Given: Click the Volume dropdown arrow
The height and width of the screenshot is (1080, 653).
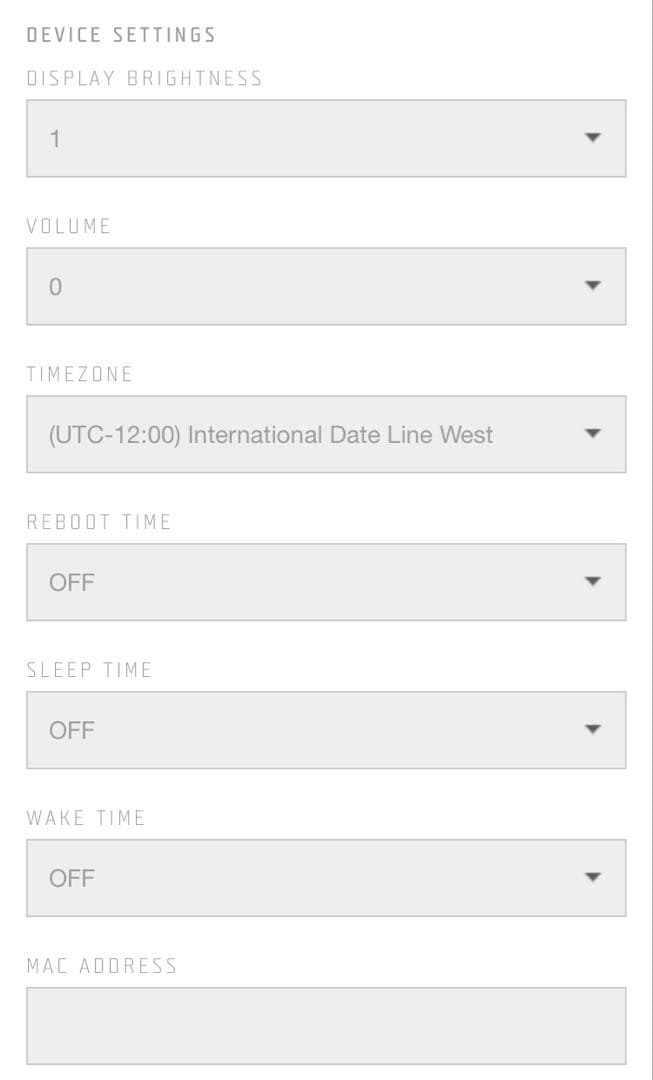Looking at the screenshot, I should [x=592, y=286].
